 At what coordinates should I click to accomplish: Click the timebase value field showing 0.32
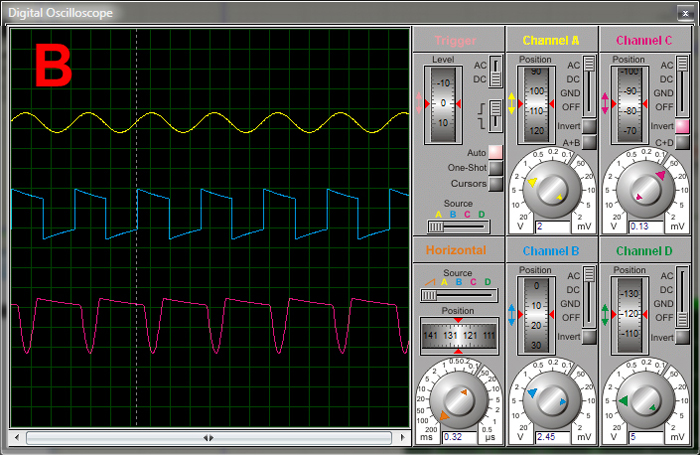459,437
